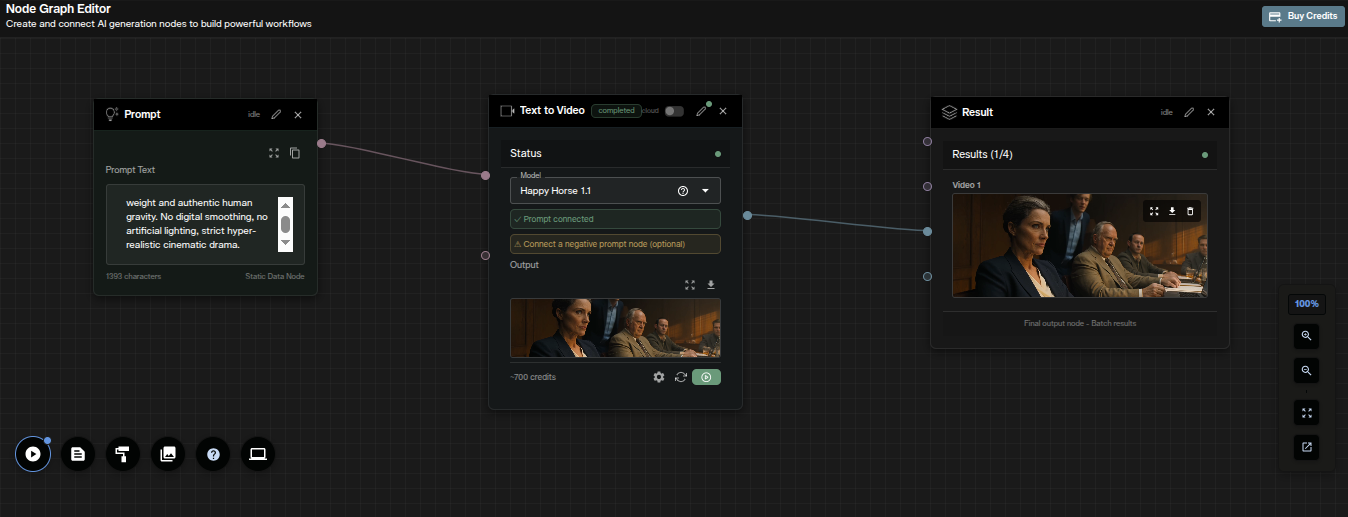Viewport: 1348px width, 517px height.
Task: Edit the Result node
Action: 1189,112
